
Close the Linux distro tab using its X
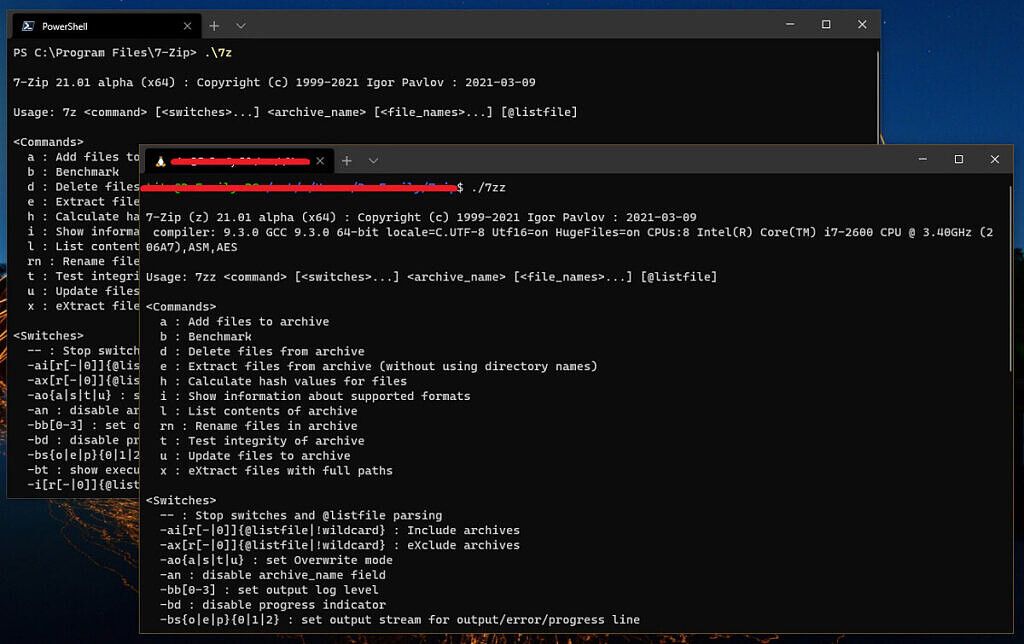320,160
